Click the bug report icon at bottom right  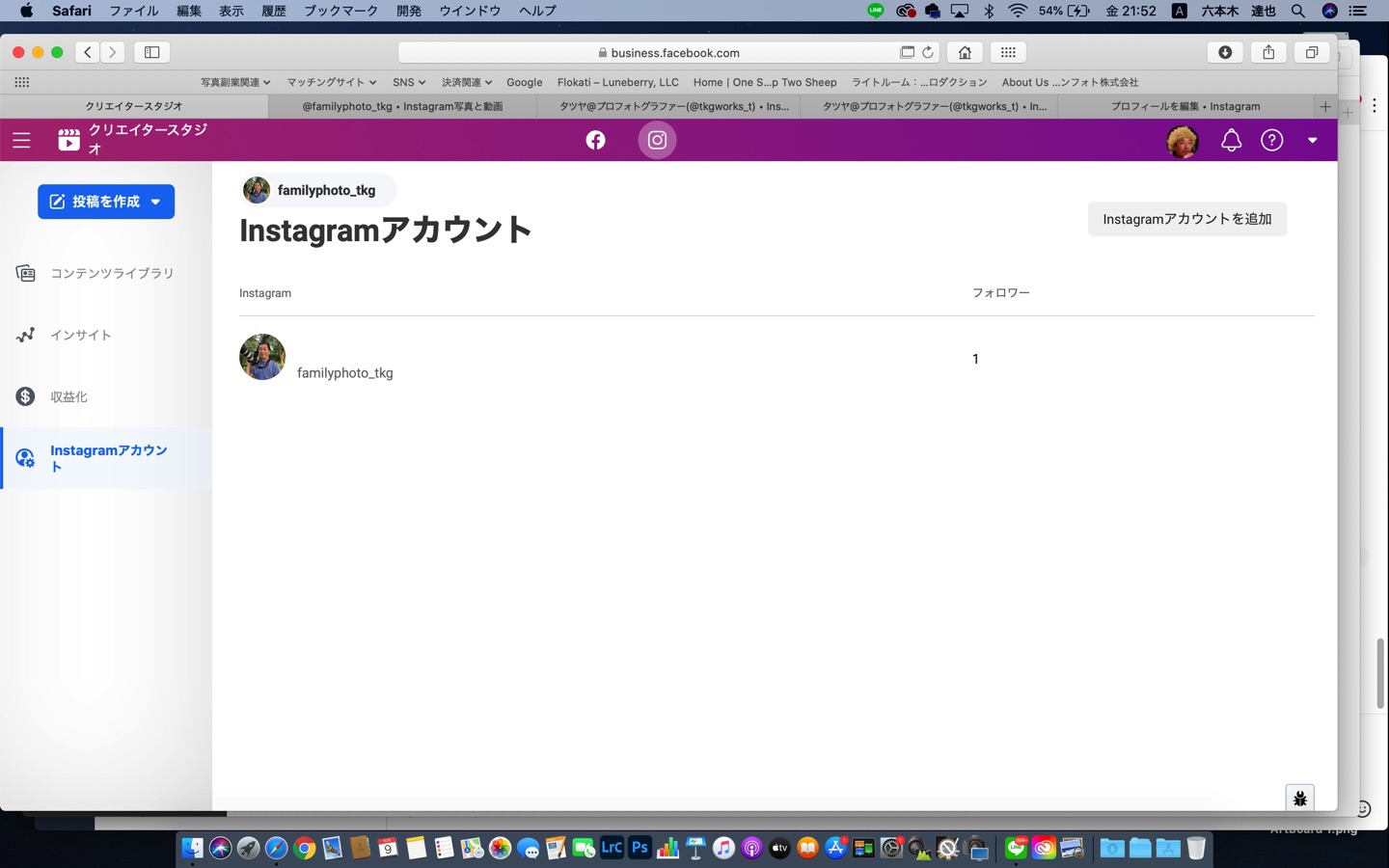coord(1299,798)
